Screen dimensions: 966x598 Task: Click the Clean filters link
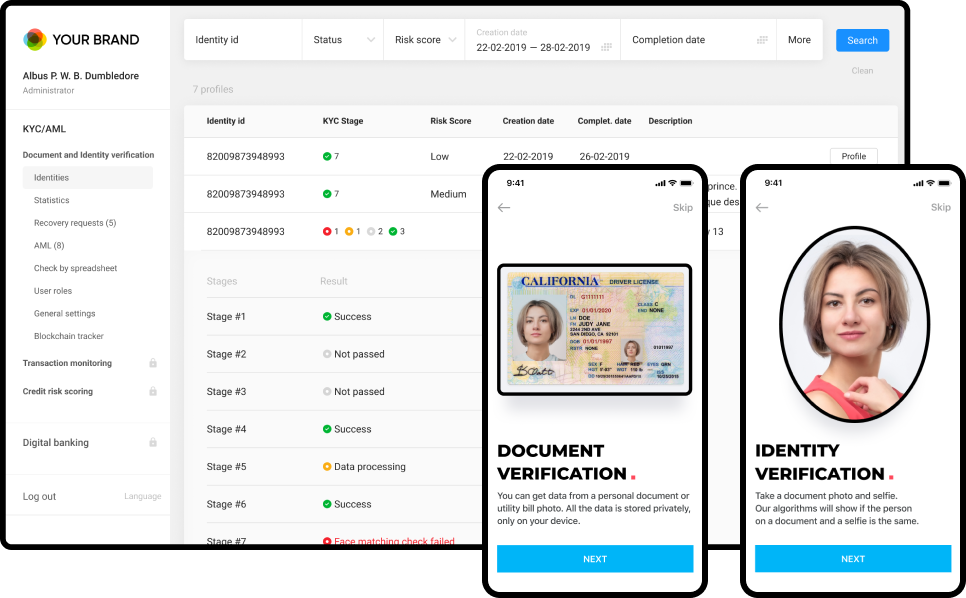pyautogui.click(x=862, y=71)
